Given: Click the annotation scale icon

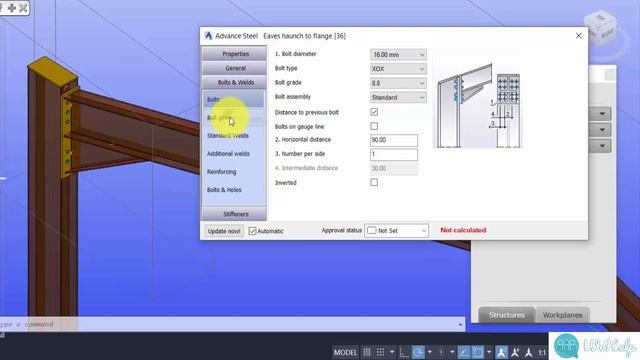Looking at the screenshot, I should [x=529, y=352].
